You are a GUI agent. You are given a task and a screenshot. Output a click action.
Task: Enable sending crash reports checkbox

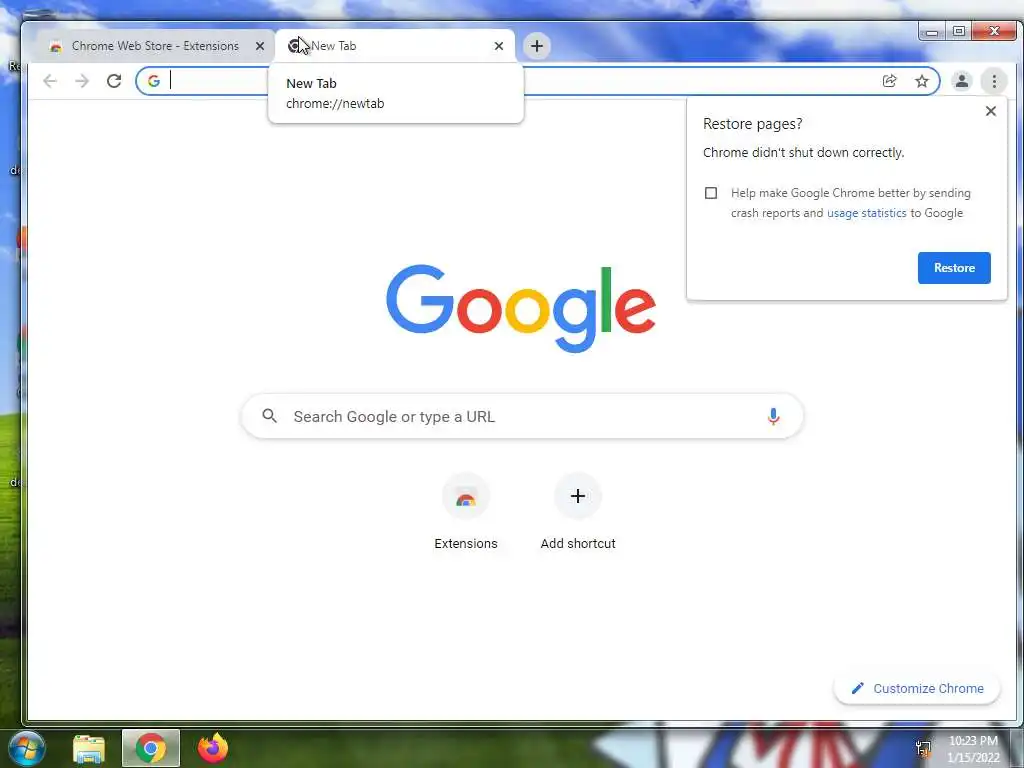[711, 193]
